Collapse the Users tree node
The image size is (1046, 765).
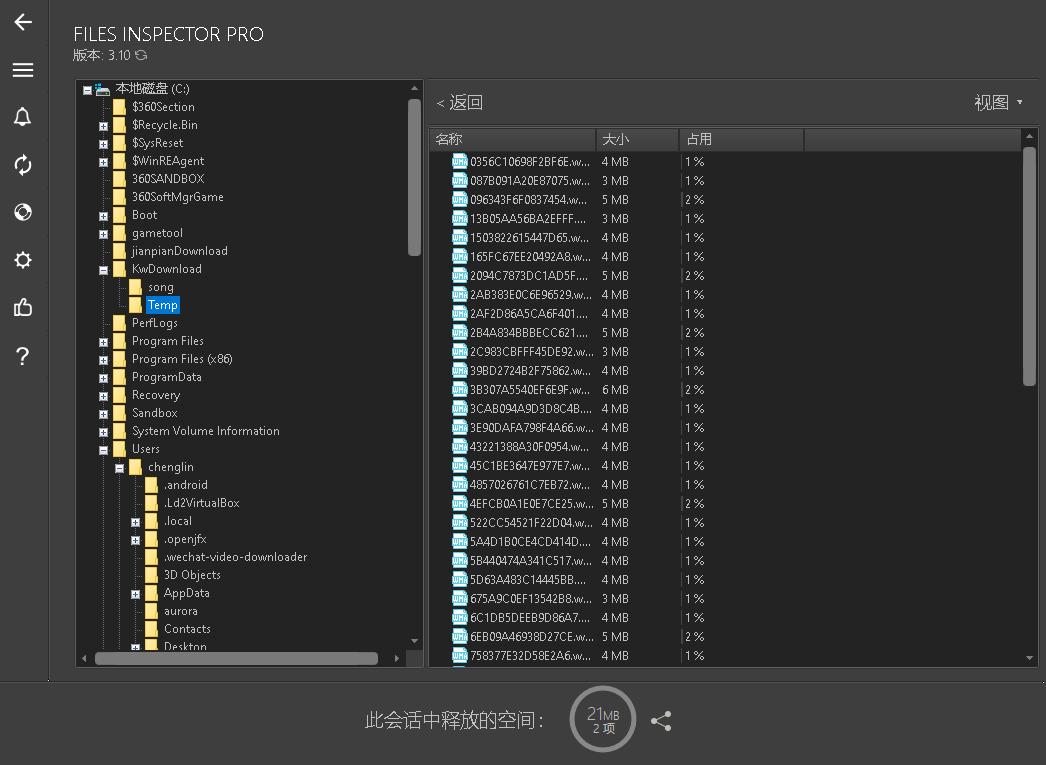click(x=104, y=449)
